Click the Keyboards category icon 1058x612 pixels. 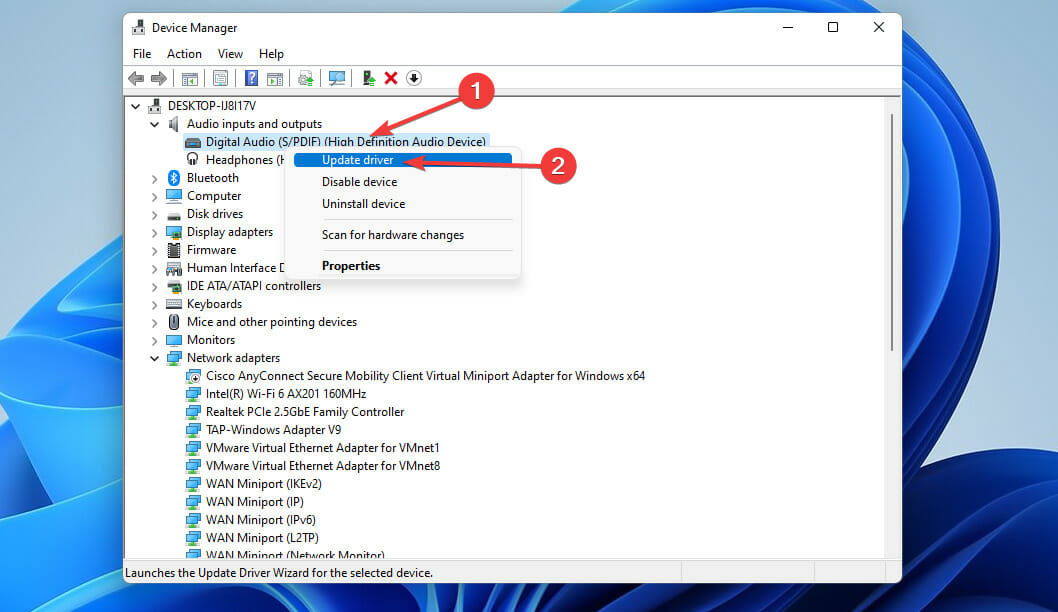pyautogui.click(x=173, y=304)
